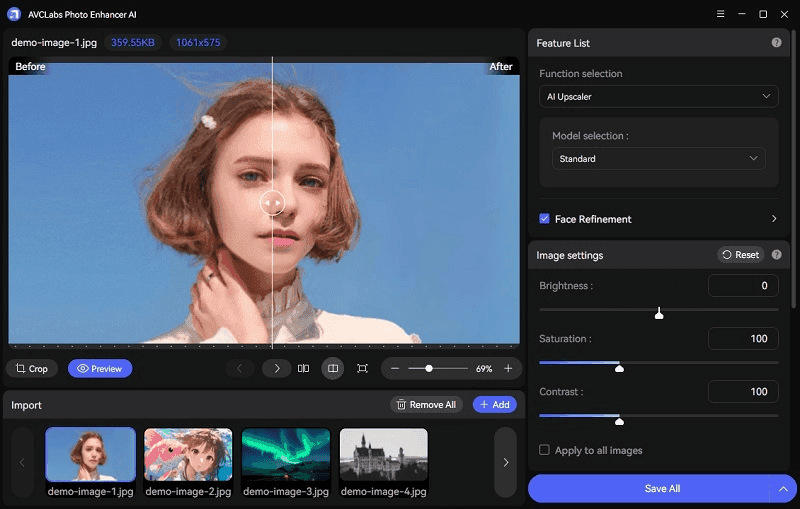
Task: Click the Remove All button
Action: (427, 404)
